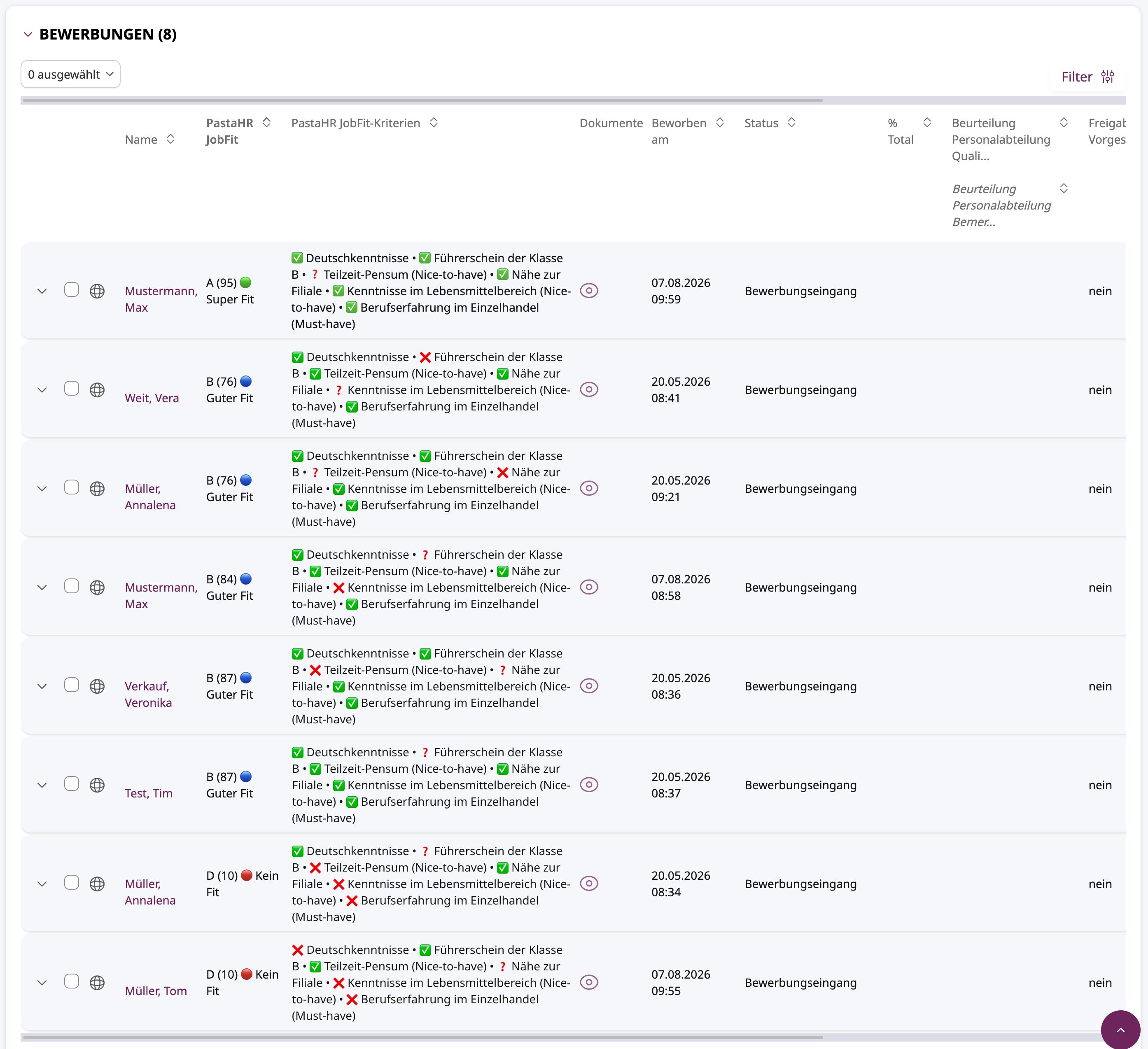This screenshot has height=1049, width=1148.
Task: Click the date 07.08.2026 09:55
Action: (681, 982)
